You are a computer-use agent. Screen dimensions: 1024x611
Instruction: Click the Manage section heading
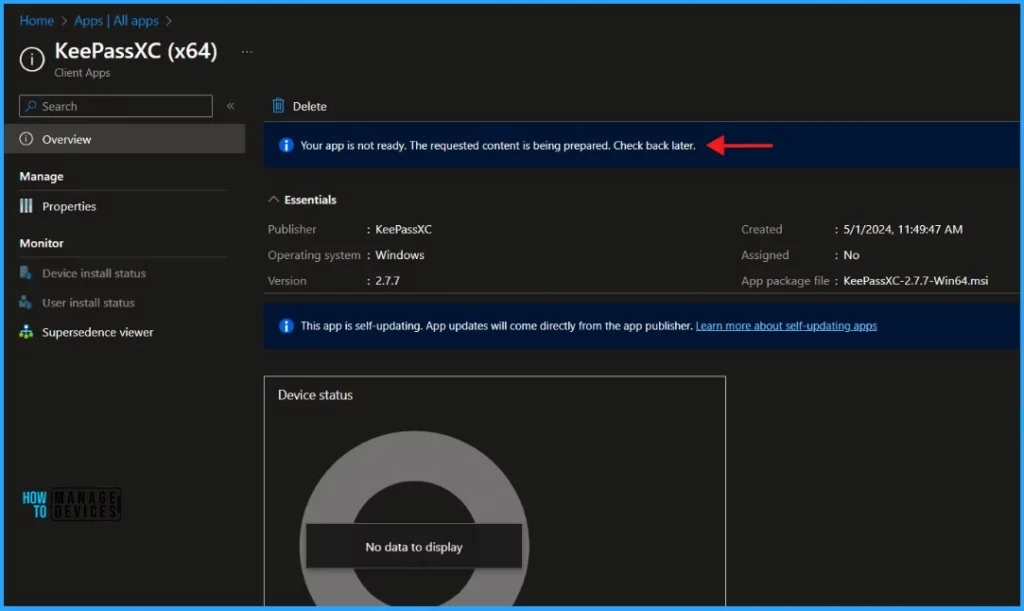pyautogui.click(x=41, y=176)
